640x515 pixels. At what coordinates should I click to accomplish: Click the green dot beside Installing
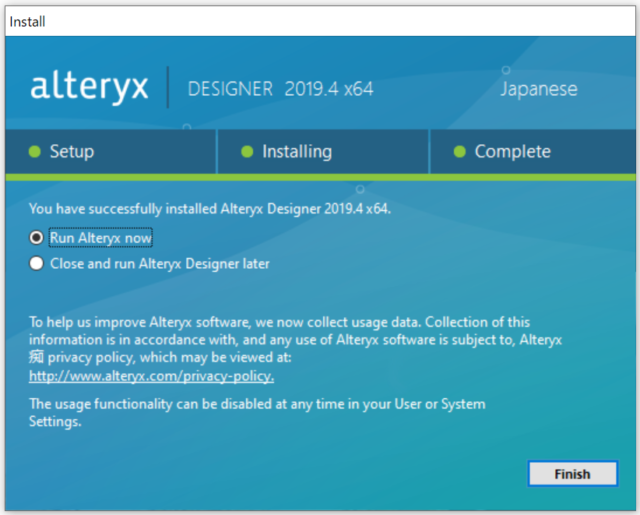coord(247,152)
